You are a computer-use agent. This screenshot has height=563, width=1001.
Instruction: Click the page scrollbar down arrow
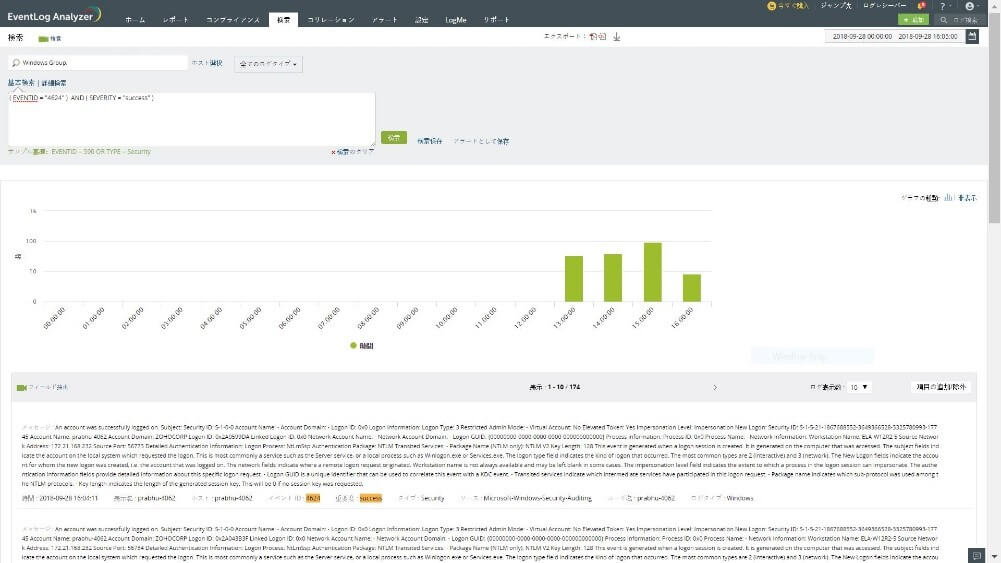point(995,557)
